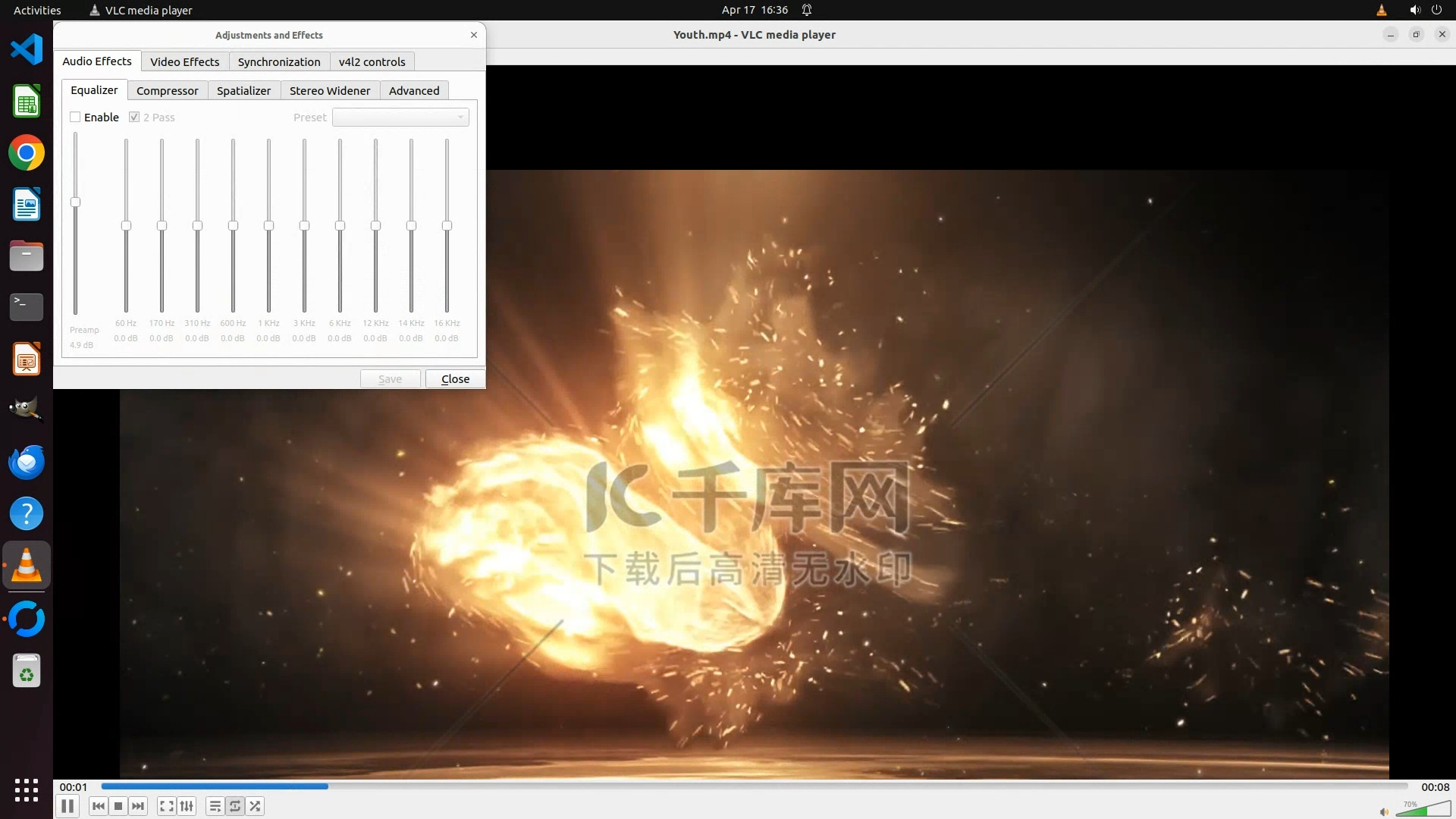This screenshot has height=819, width=1456.
Task: Click the Preamp slider handle
Action: coord(75,202)
